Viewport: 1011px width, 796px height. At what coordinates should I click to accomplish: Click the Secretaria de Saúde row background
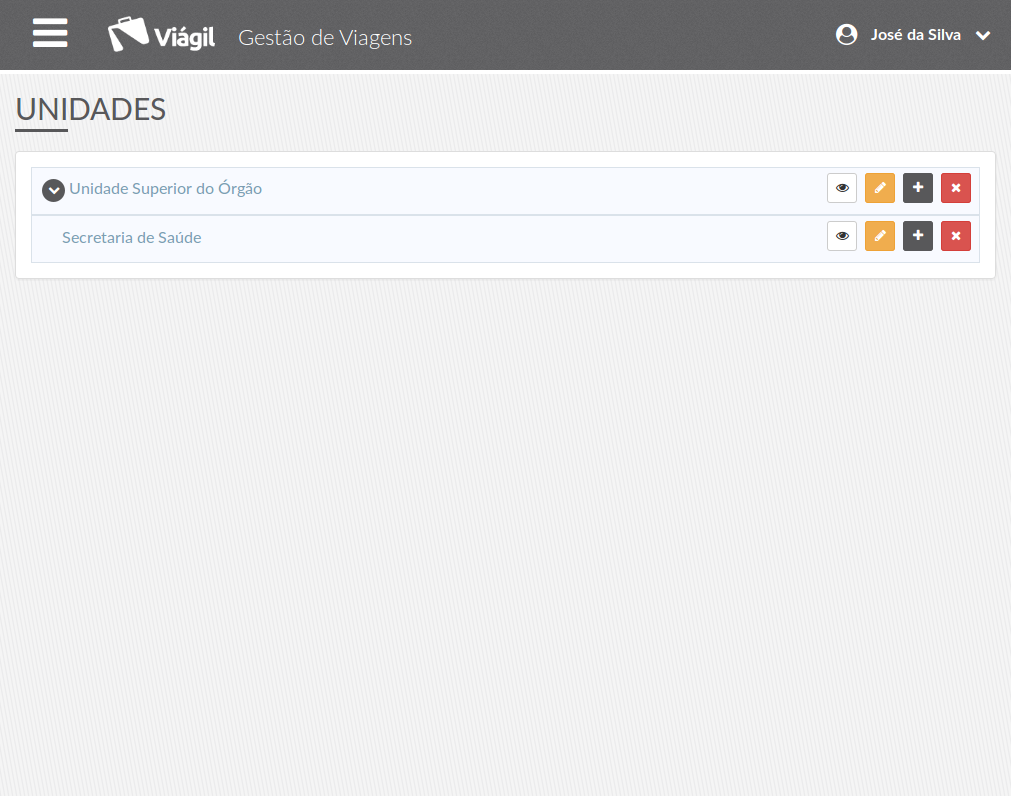[x=506, y=238]
